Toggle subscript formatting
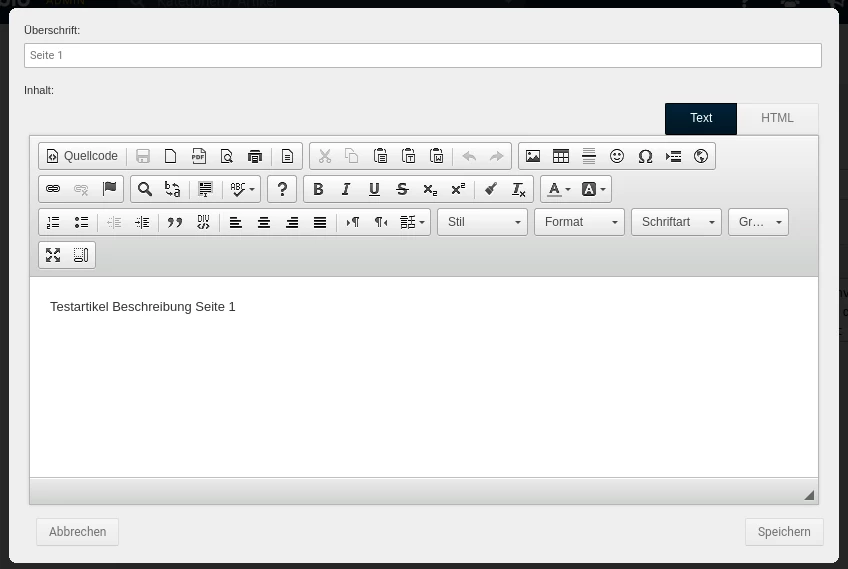The image size is (848, 569). tap(430, 189)
